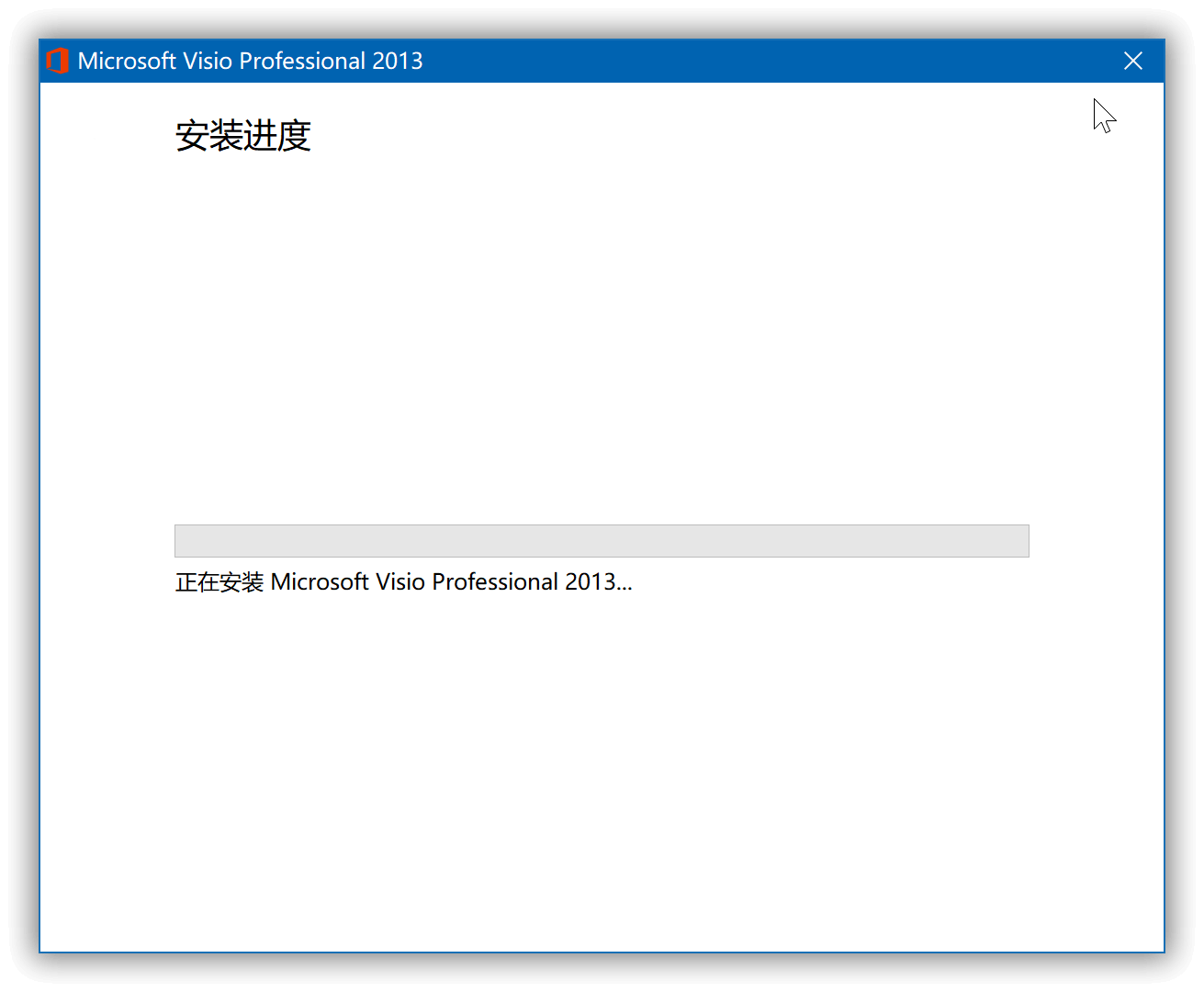This screenshot has width=1204, height=992.
Task: Select the empty progress indicator strip
Action: coord(602,541)
